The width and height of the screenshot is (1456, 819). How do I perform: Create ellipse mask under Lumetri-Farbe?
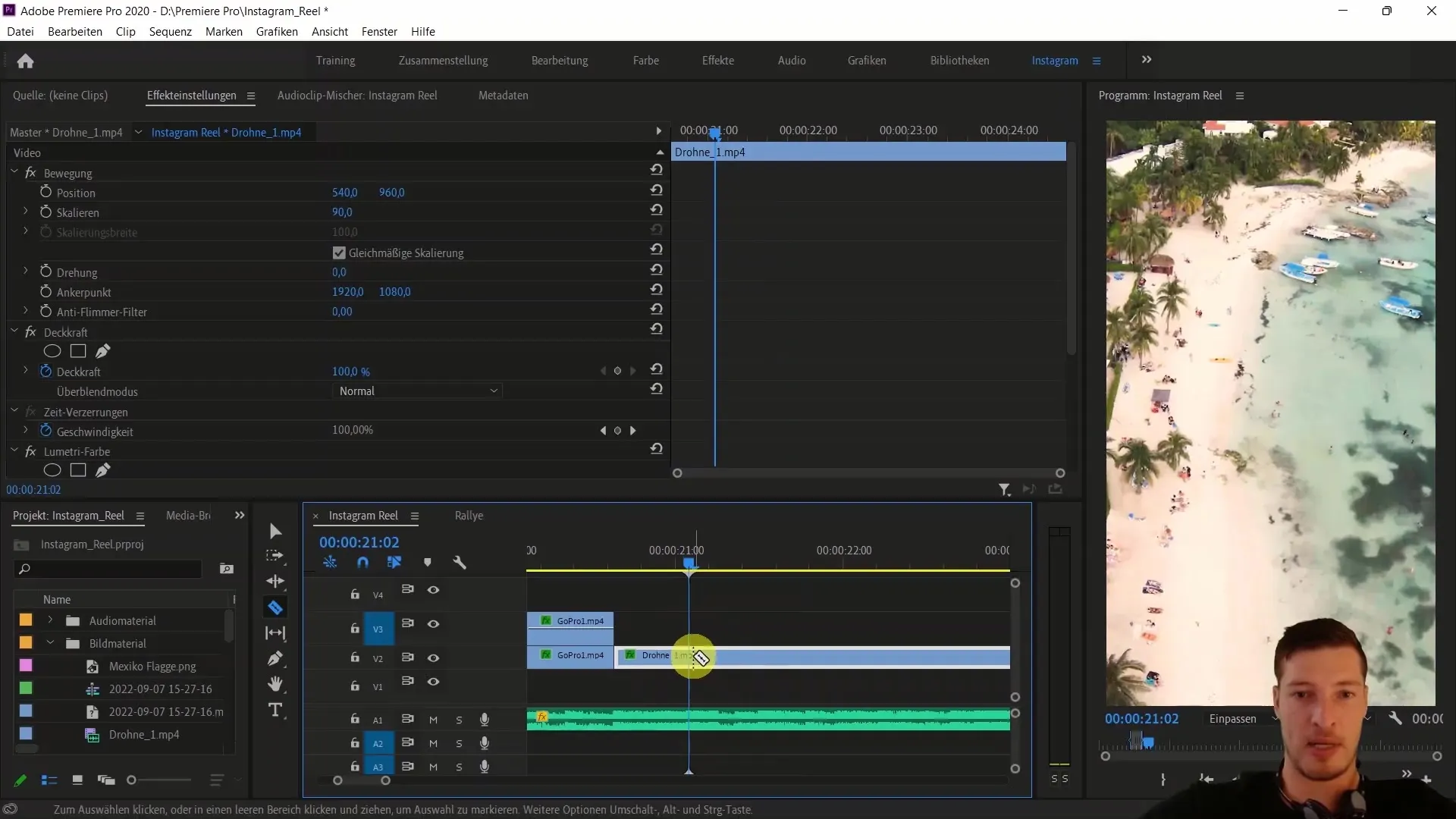click(52, 470)
